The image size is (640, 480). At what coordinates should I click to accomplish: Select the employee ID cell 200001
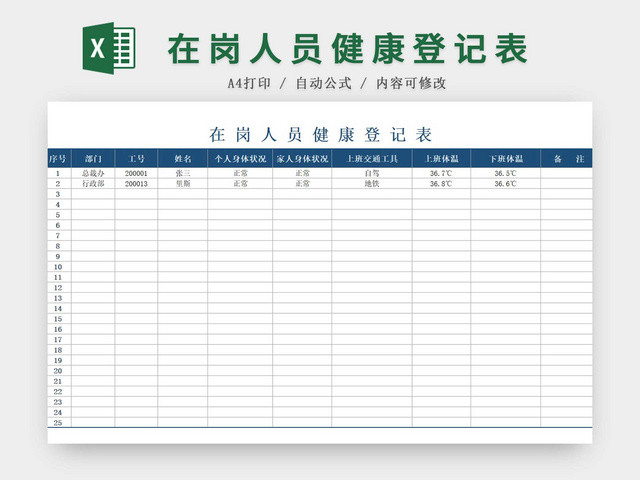click(136, 173)
